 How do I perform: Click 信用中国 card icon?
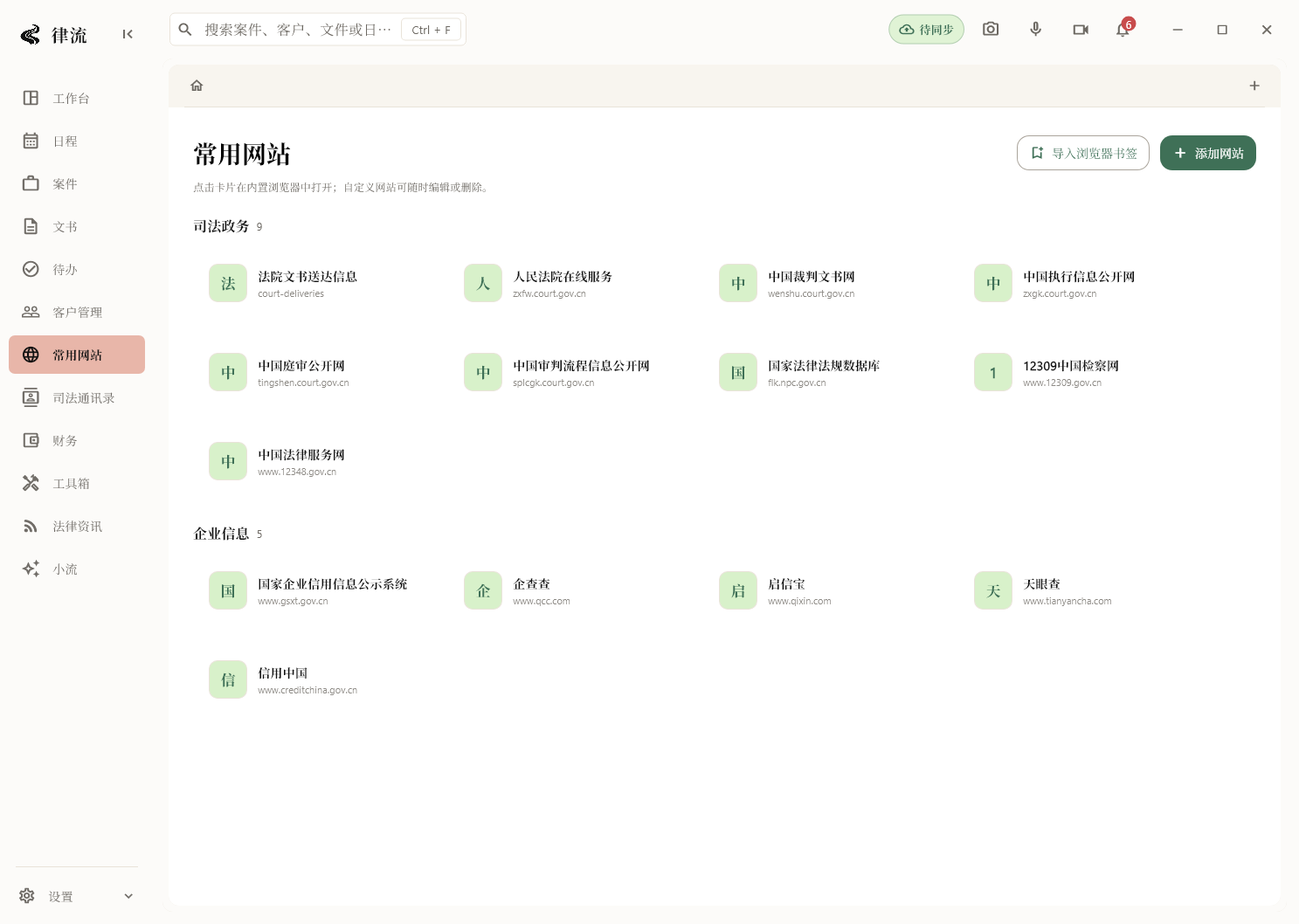coord(228,679)
